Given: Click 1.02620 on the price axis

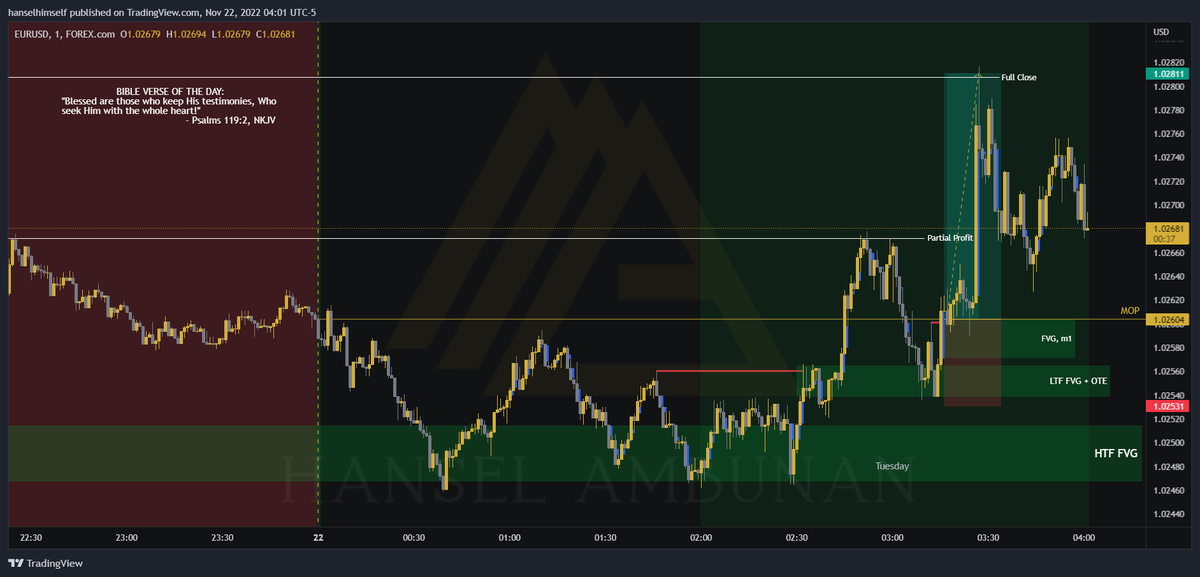Looking at the screenshot, I should (x=1167, y=300).
